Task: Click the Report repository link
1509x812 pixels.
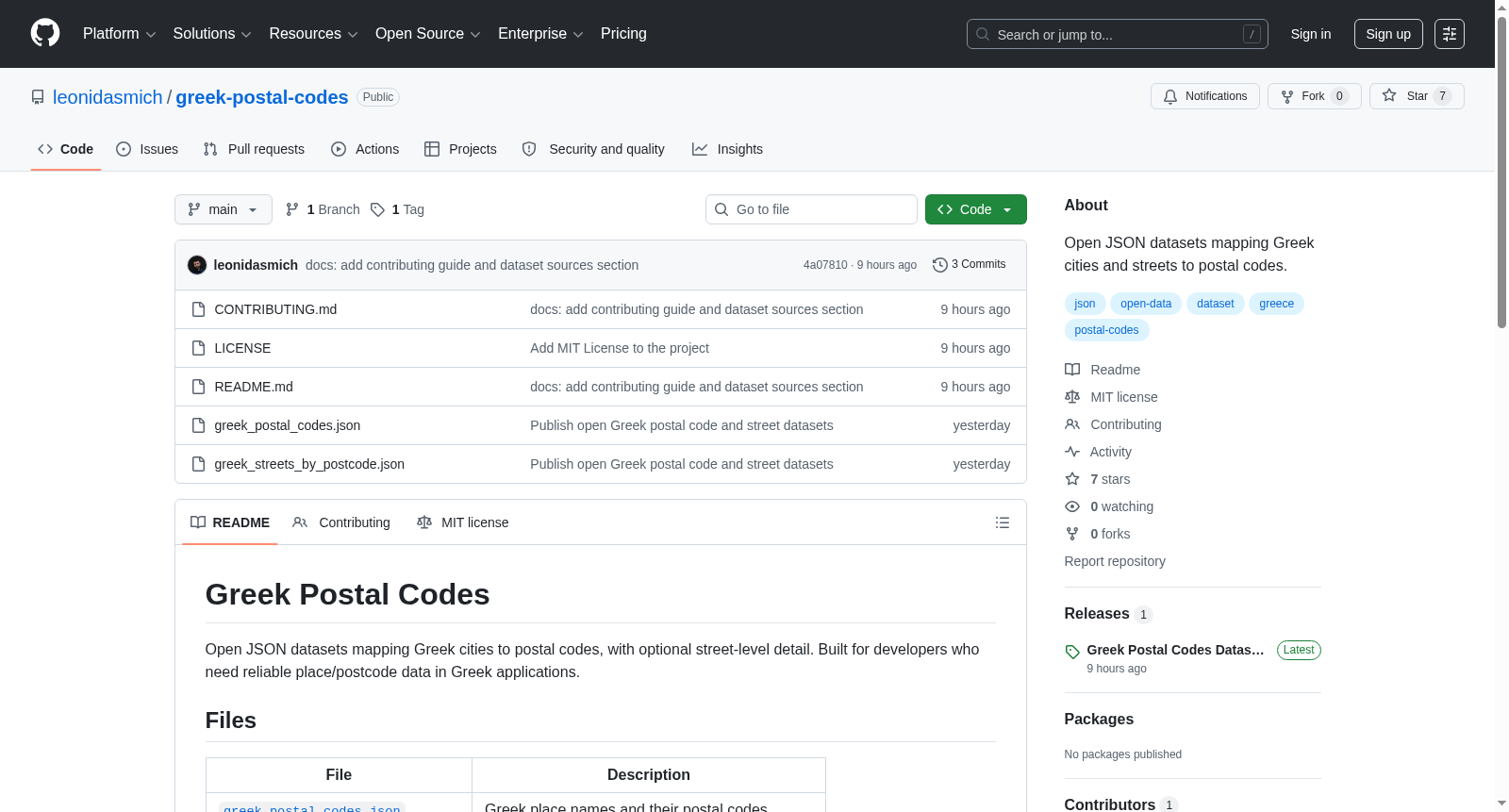Action: 1115,561
